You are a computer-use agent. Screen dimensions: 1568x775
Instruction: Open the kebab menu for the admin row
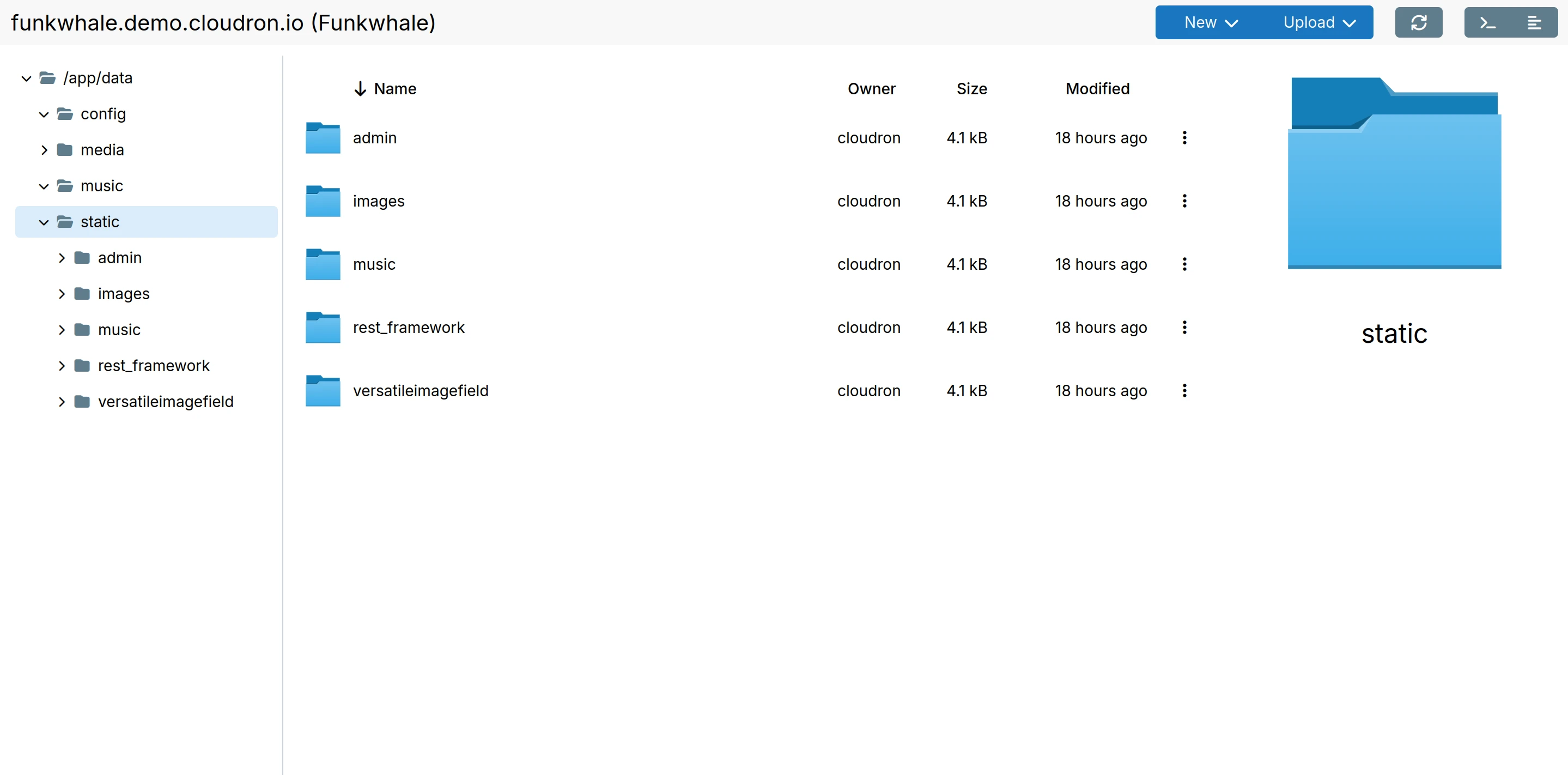coord(1184,138)
